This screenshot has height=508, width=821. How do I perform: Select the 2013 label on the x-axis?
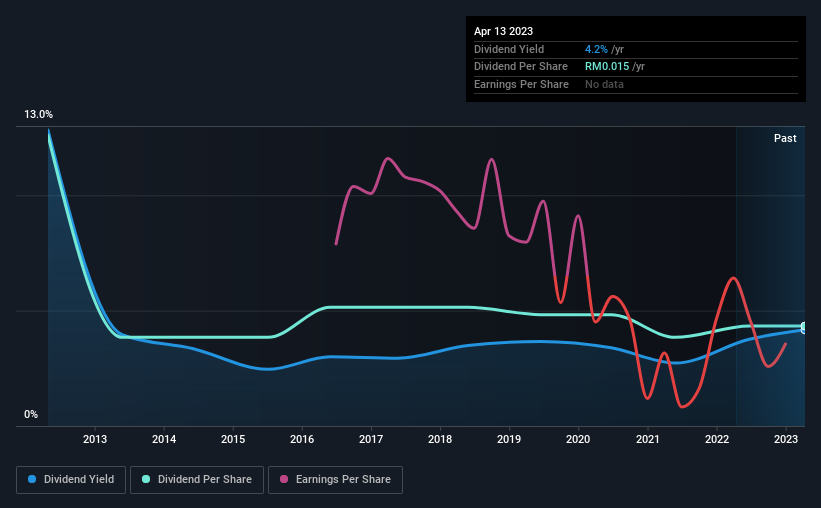pyautogui.click(x=95, y=439)
